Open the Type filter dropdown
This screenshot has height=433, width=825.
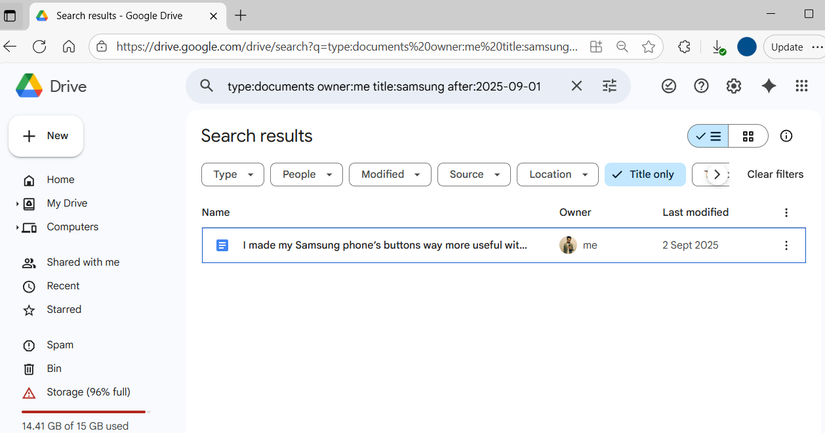233,174
